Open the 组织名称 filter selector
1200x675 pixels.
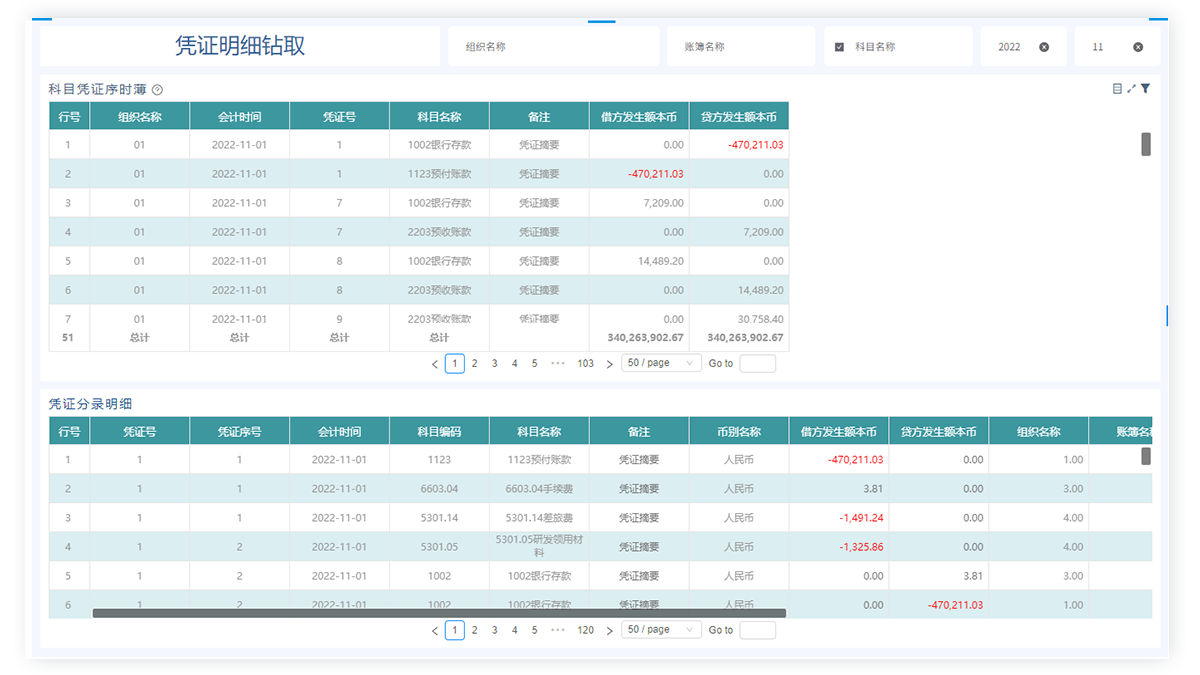(550, 47)
